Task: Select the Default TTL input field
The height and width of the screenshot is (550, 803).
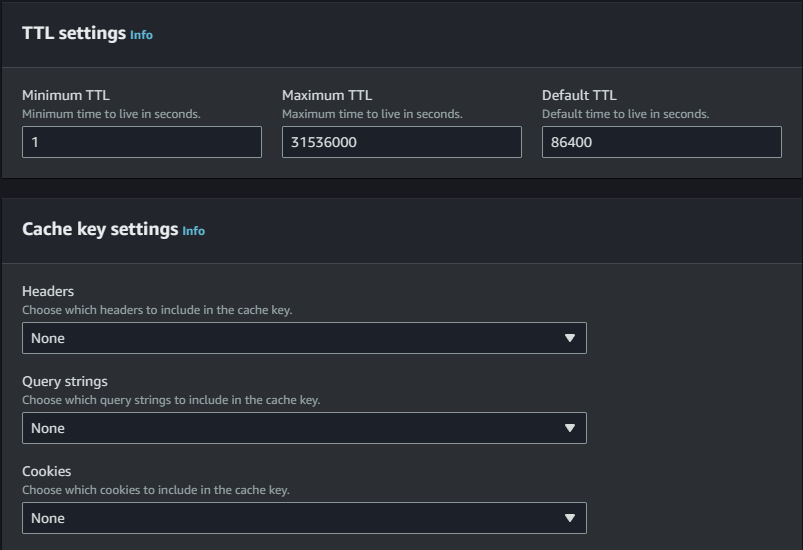Action: [x=661, y=142]
